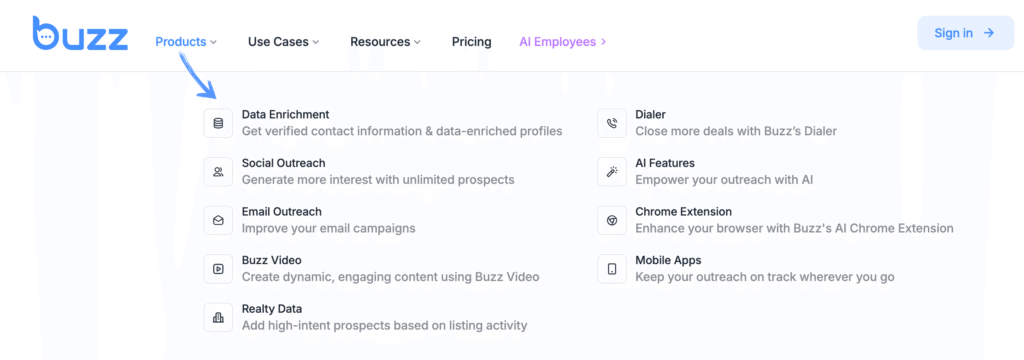Click "Improve your email campaigns" text
This screenshot has height=360, width=1024.
coord(328,228)
